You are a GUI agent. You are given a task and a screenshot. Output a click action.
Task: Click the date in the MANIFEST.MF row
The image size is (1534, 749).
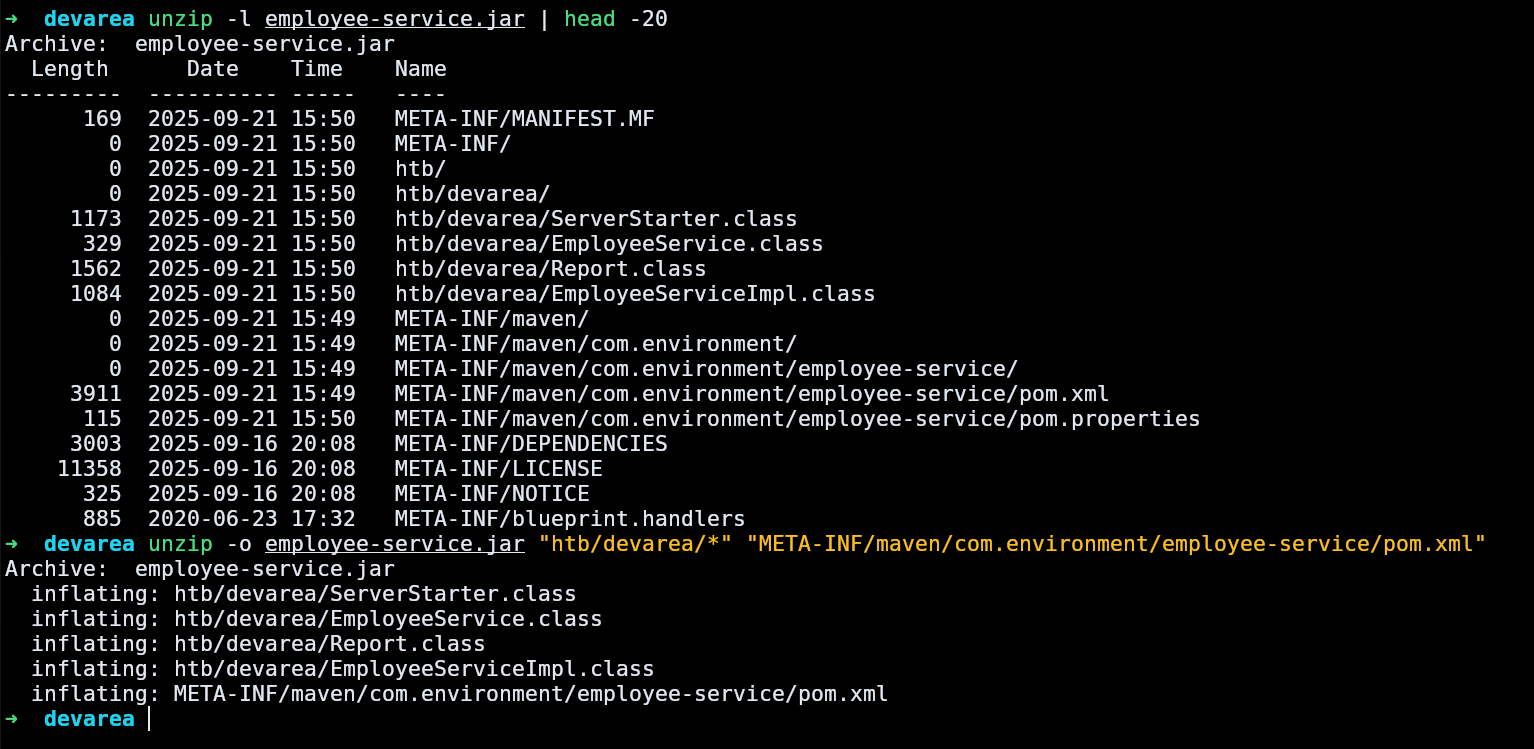coord(213,119)
